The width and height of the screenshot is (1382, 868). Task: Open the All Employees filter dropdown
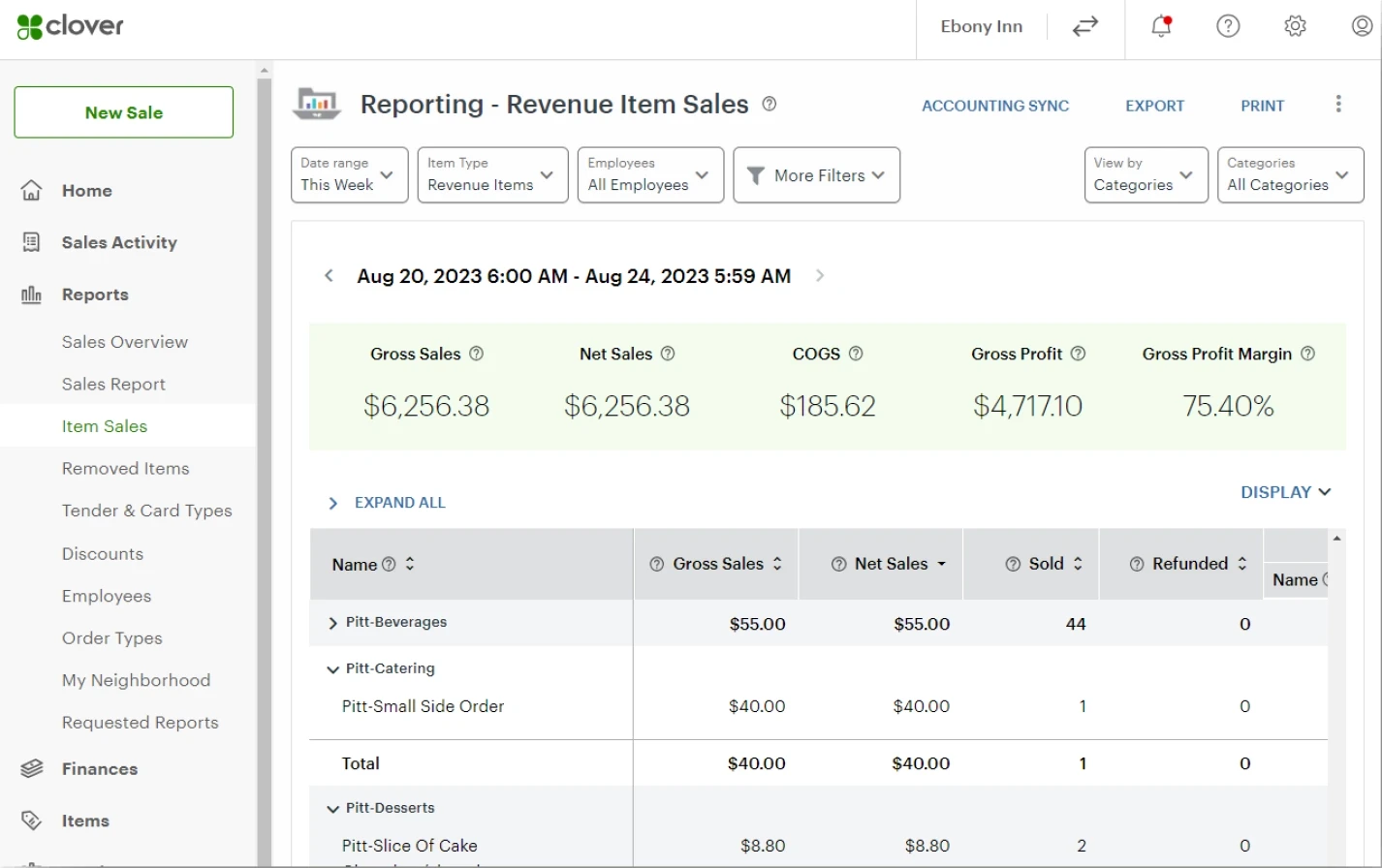point(648,175)
